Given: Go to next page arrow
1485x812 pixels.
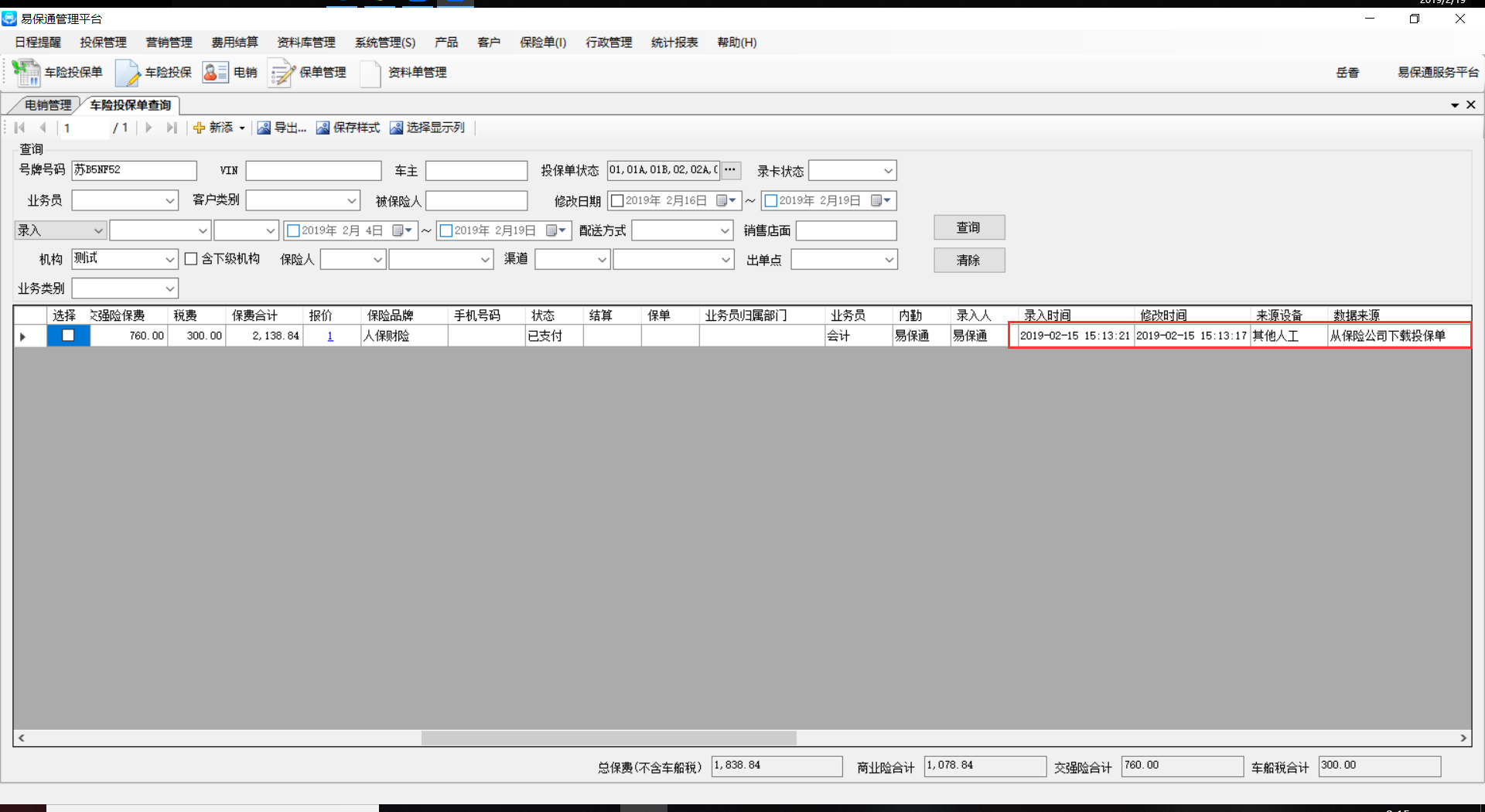Looking at the screenshot, I should 148,128.
